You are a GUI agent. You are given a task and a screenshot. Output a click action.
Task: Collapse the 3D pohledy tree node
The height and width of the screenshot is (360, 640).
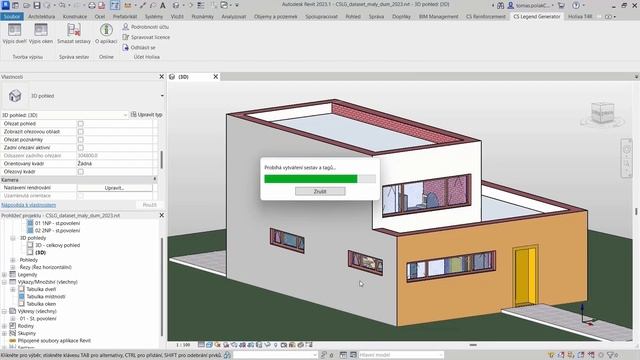pos(13,238)
